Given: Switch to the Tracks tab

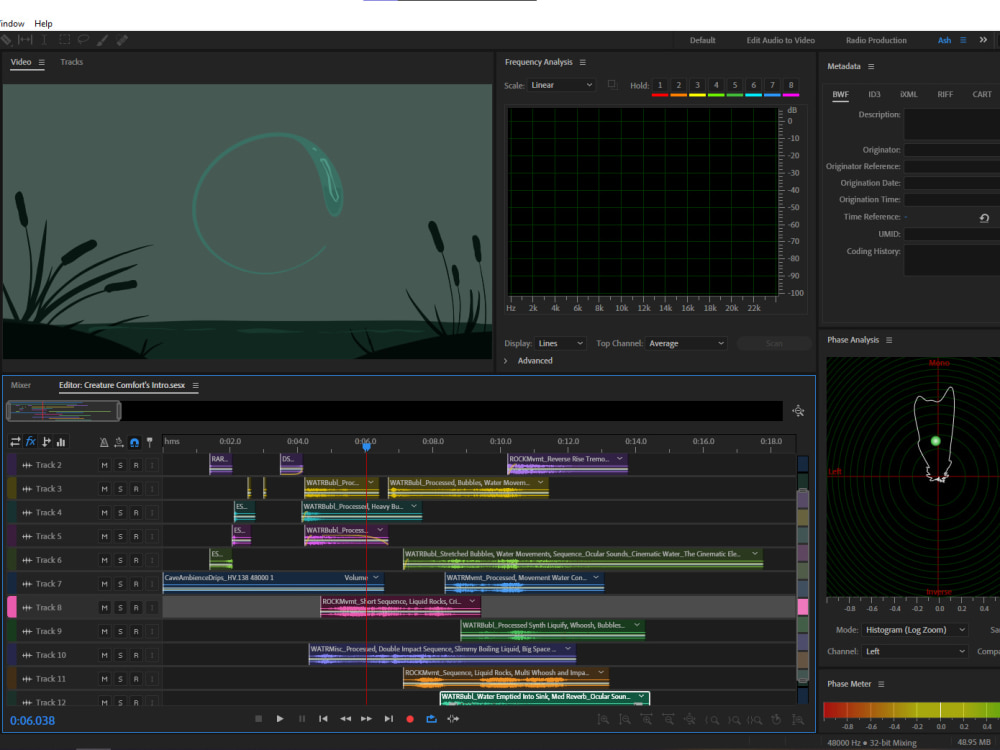Looking at the screenshot, I should [x=71, y=62].
